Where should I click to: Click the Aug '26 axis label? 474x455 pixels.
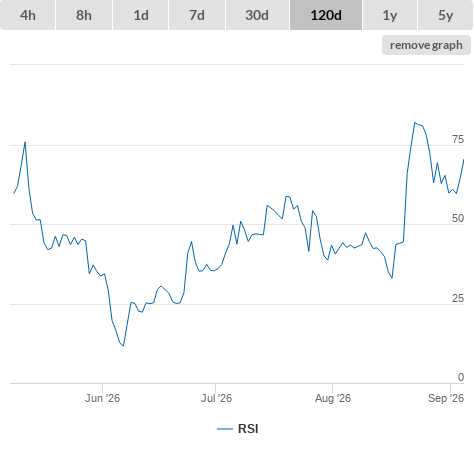point(333,398)
